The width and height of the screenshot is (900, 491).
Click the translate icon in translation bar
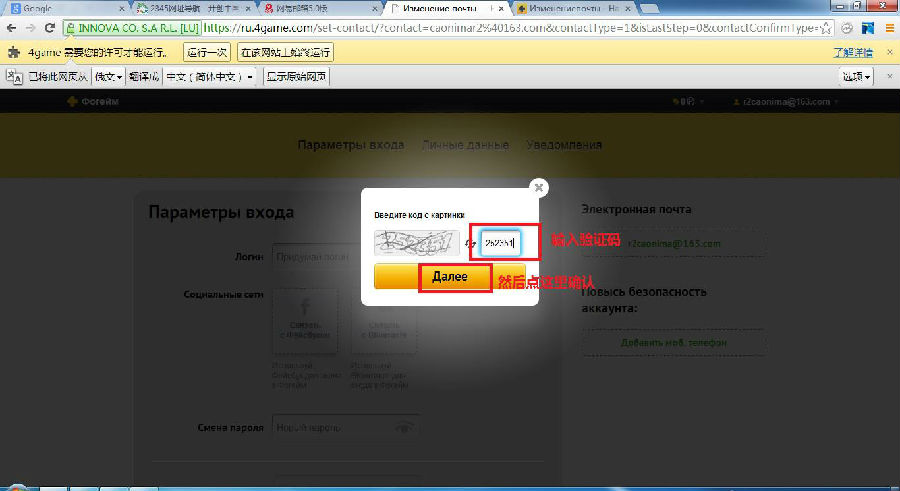(x=15, y=76)
